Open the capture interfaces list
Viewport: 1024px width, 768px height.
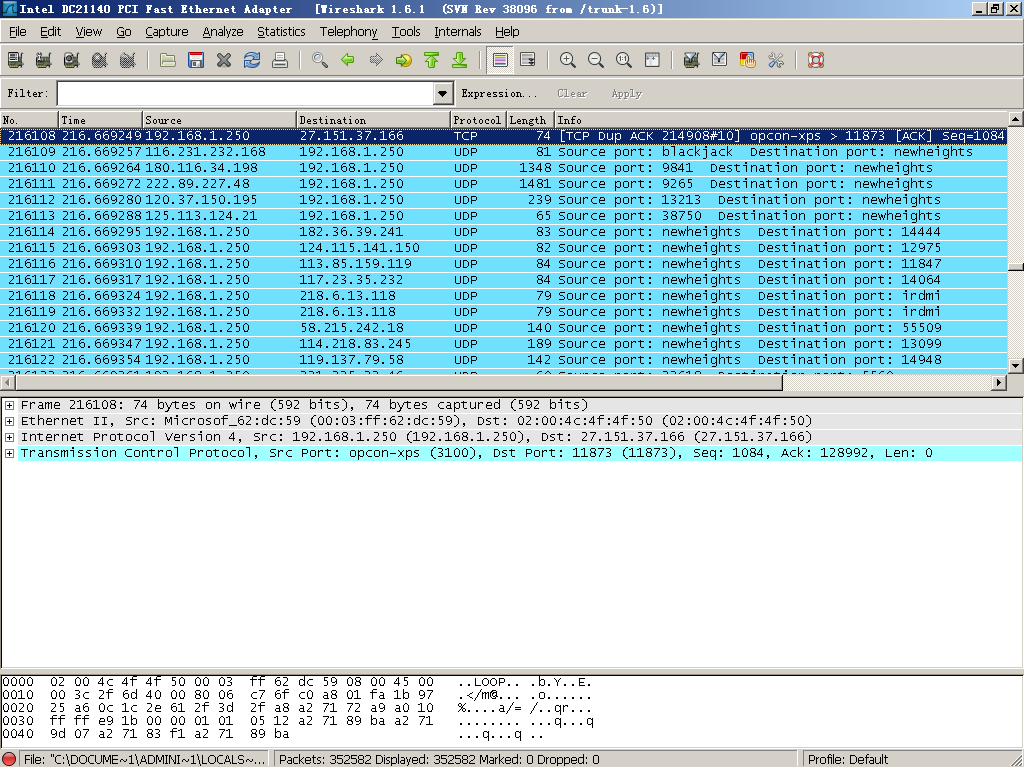(x=16, y=60)
